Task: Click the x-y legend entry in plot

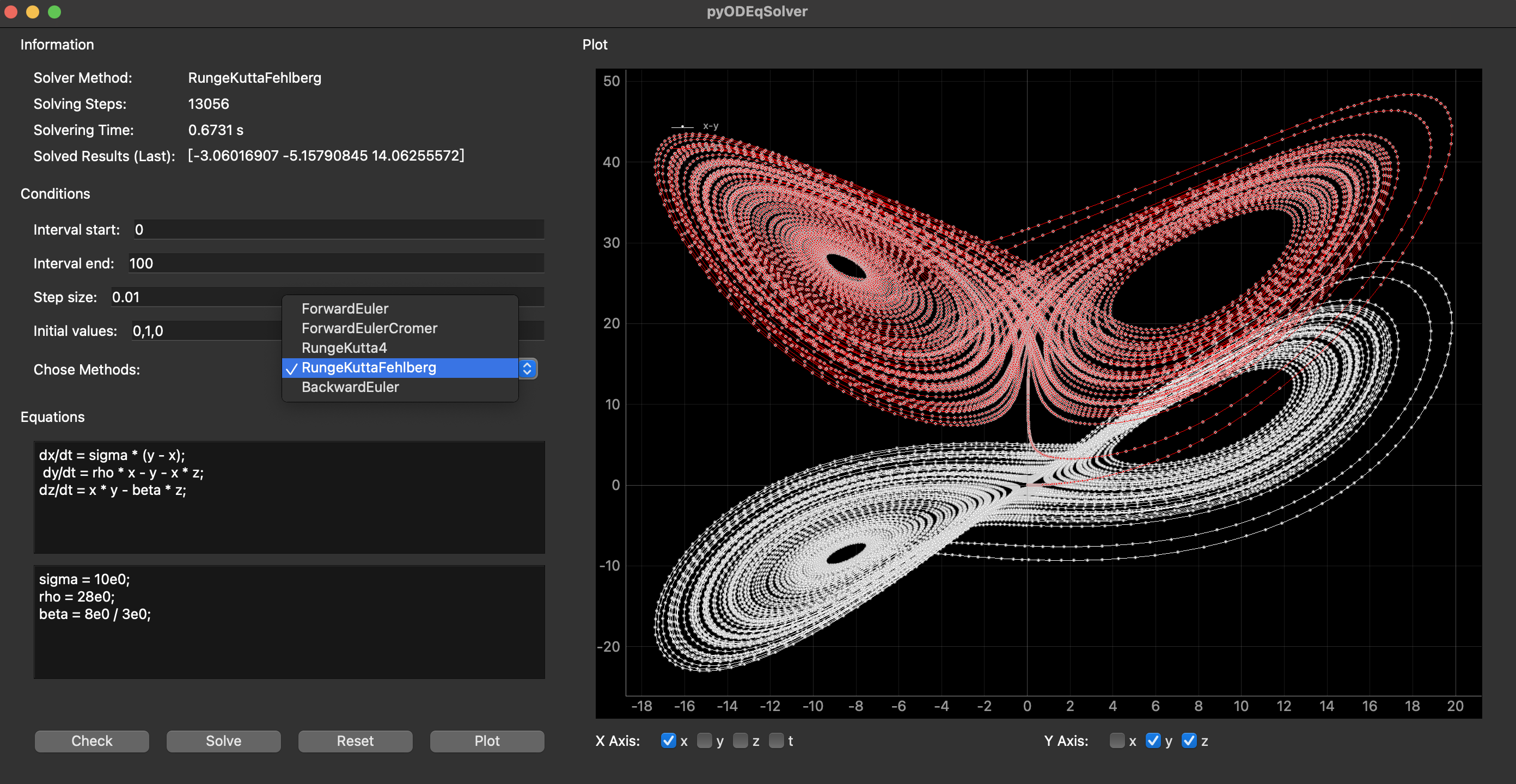Action: (709, 126)
